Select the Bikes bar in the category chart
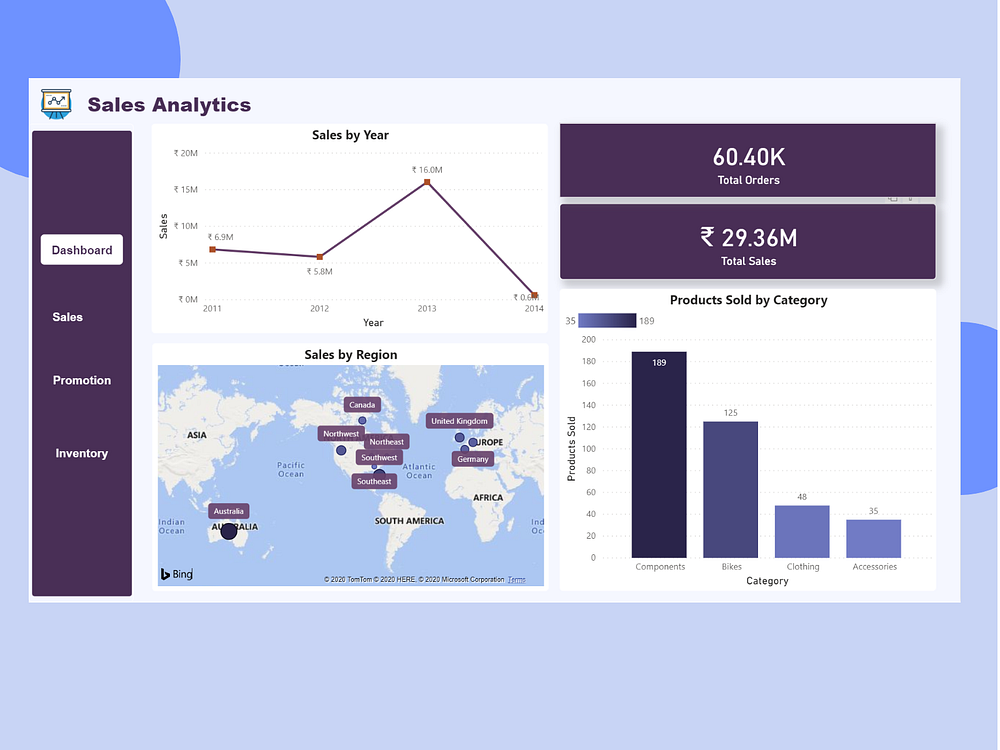1000x750 pixels. coord(730,490)
